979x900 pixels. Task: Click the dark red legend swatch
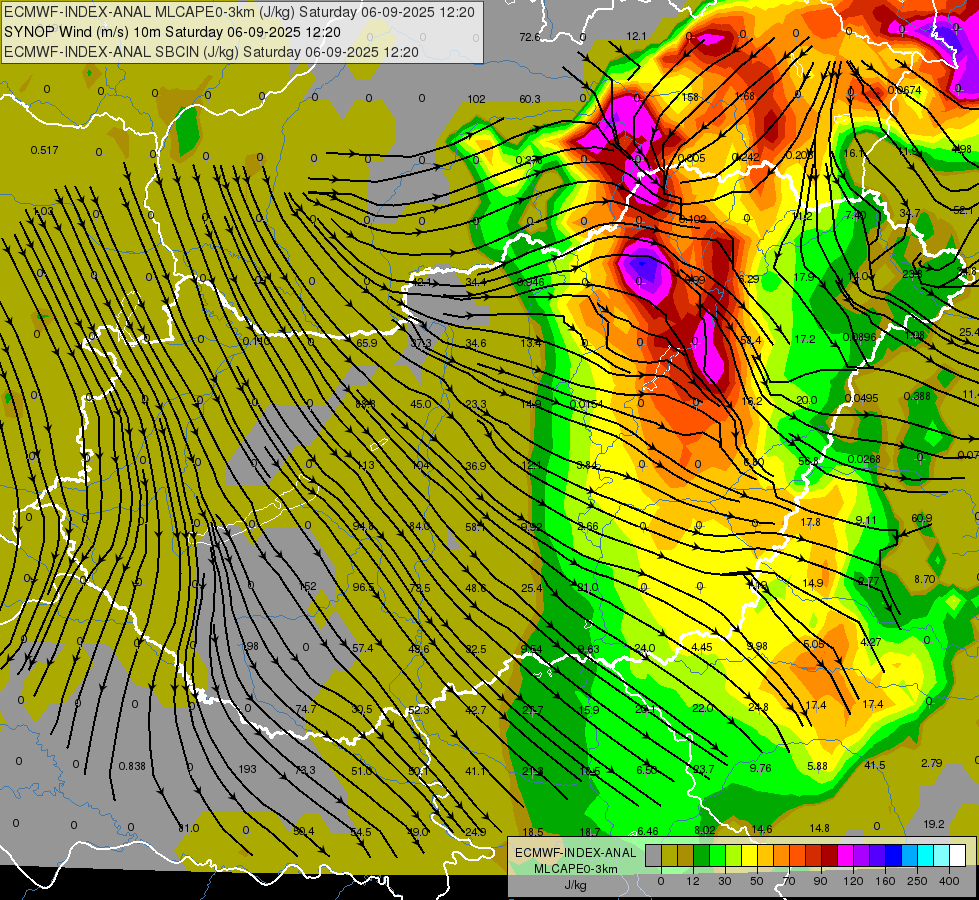tap(830, 856)
